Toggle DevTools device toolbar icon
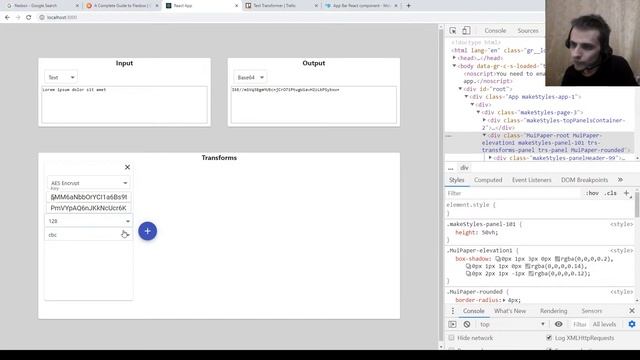This screenshot has height=360, width=640. [466, 31]
